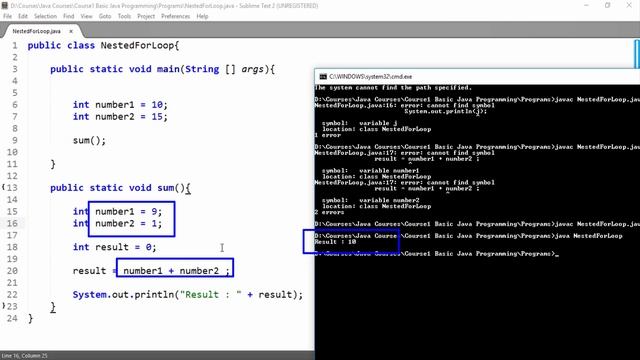The image size is (640, 360).
Task: Click 'number1 = 9;' on line 15
Action: (129, 211)
